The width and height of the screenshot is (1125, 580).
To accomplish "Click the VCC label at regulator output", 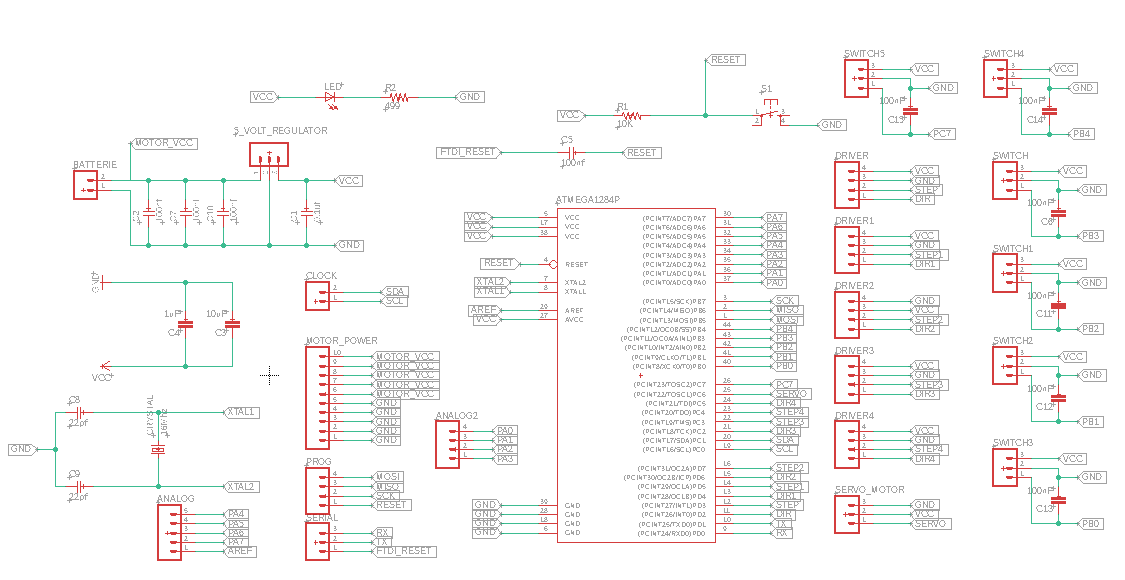I will 349,181.
